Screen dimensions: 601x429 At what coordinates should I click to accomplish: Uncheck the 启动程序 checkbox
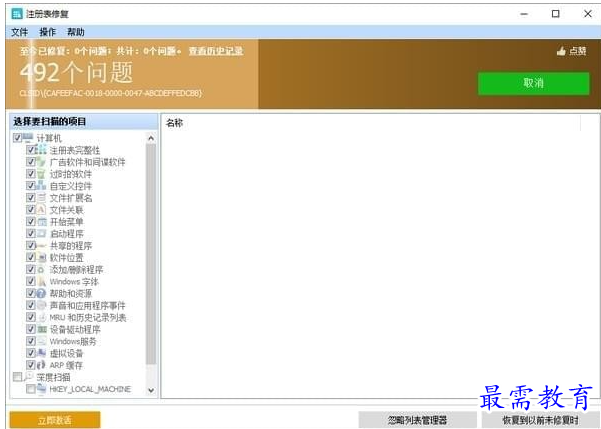click(x=31, y=233)
